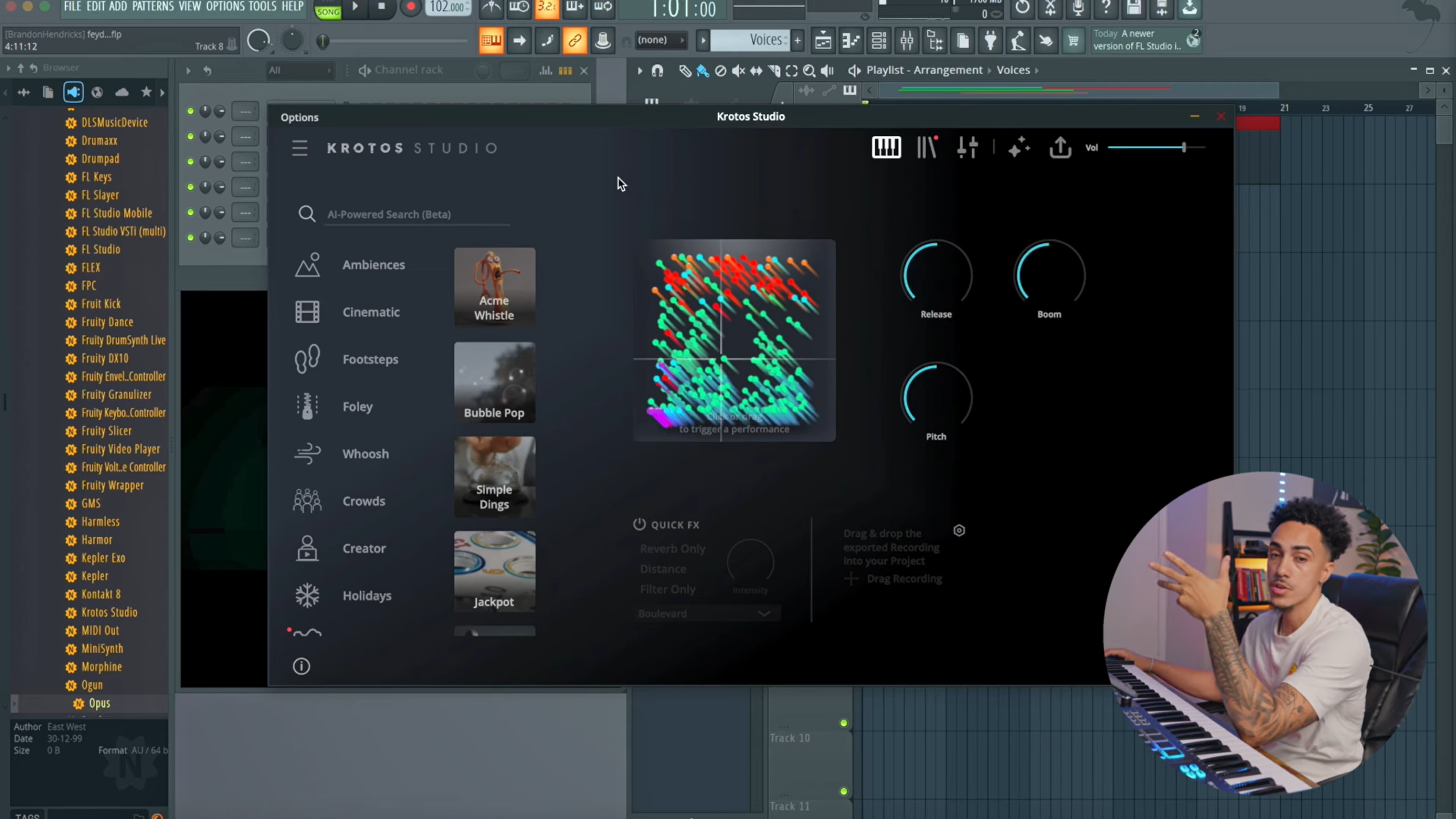Open the Options menu of plugin window

click(299, 117)
